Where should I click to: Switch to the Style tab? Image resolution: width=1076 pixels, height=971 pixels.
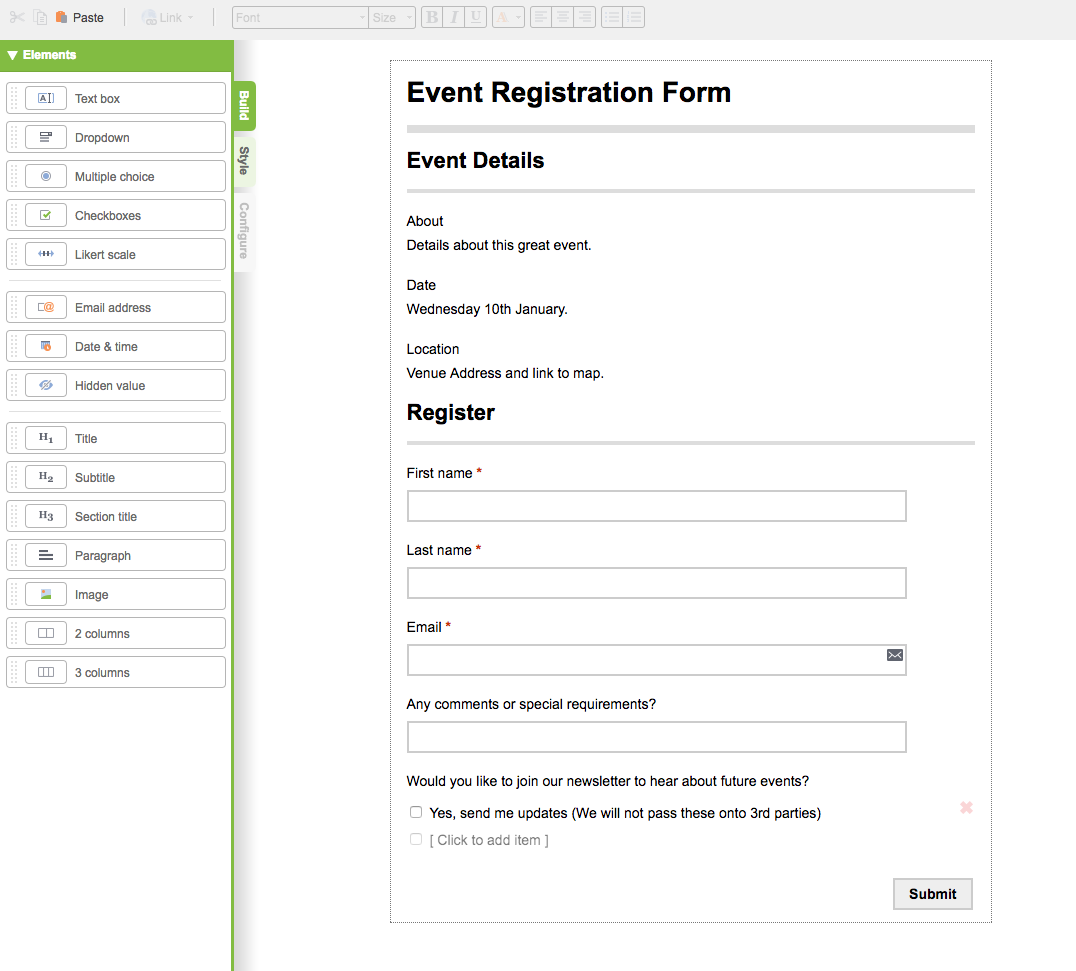[244, 160]
